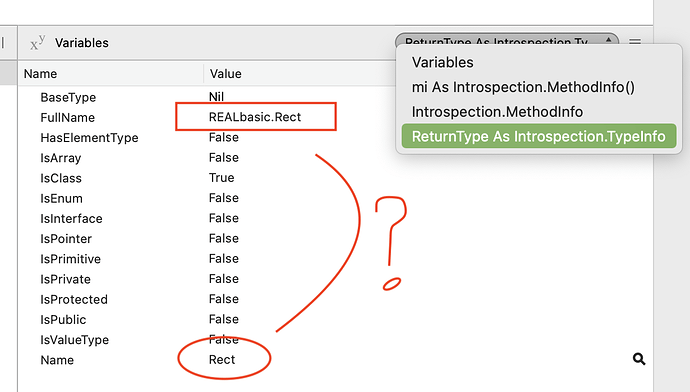Select Introspection.MethodInfo menu entry
This screenshot has height=392, width=690.
click(497, 112)
